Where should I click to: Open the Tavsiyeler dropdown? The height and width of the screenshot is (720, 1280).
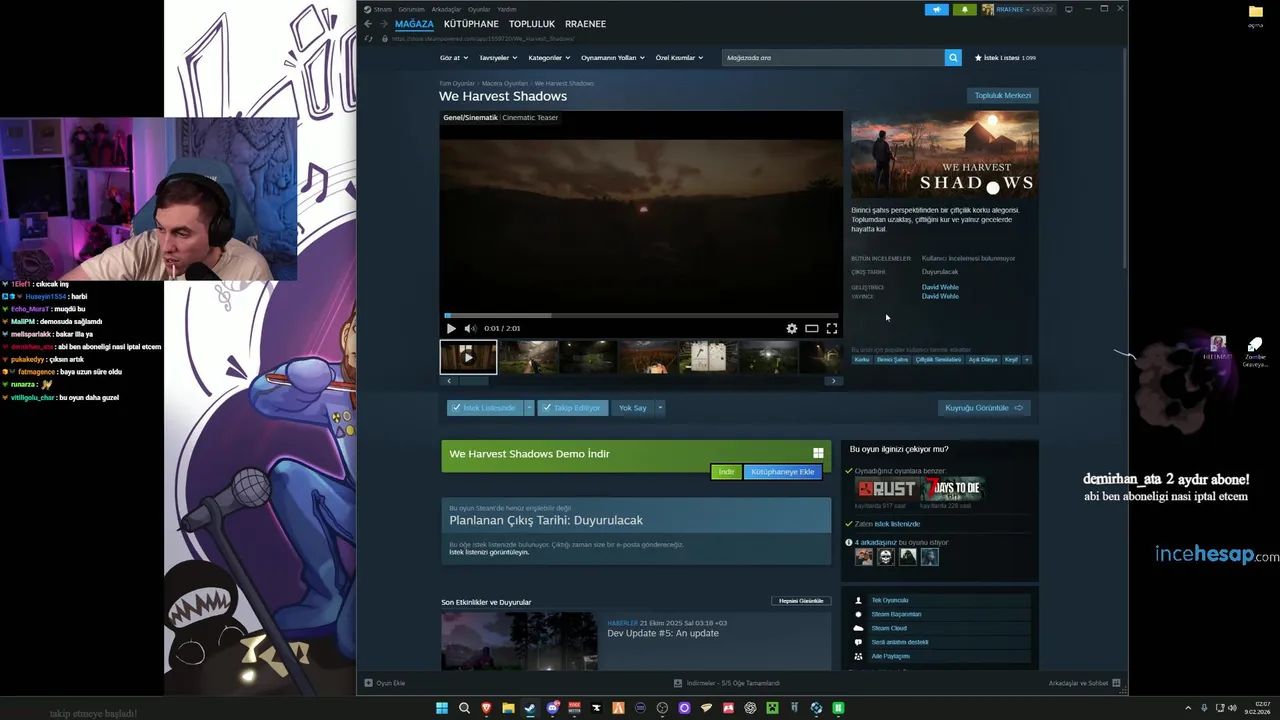499,58
